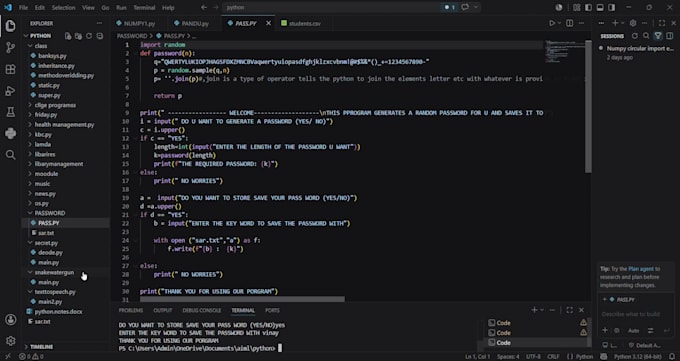Go back with the navigation arrow
Viewport: 680px width, 361px height.
[x=204, y=7]
